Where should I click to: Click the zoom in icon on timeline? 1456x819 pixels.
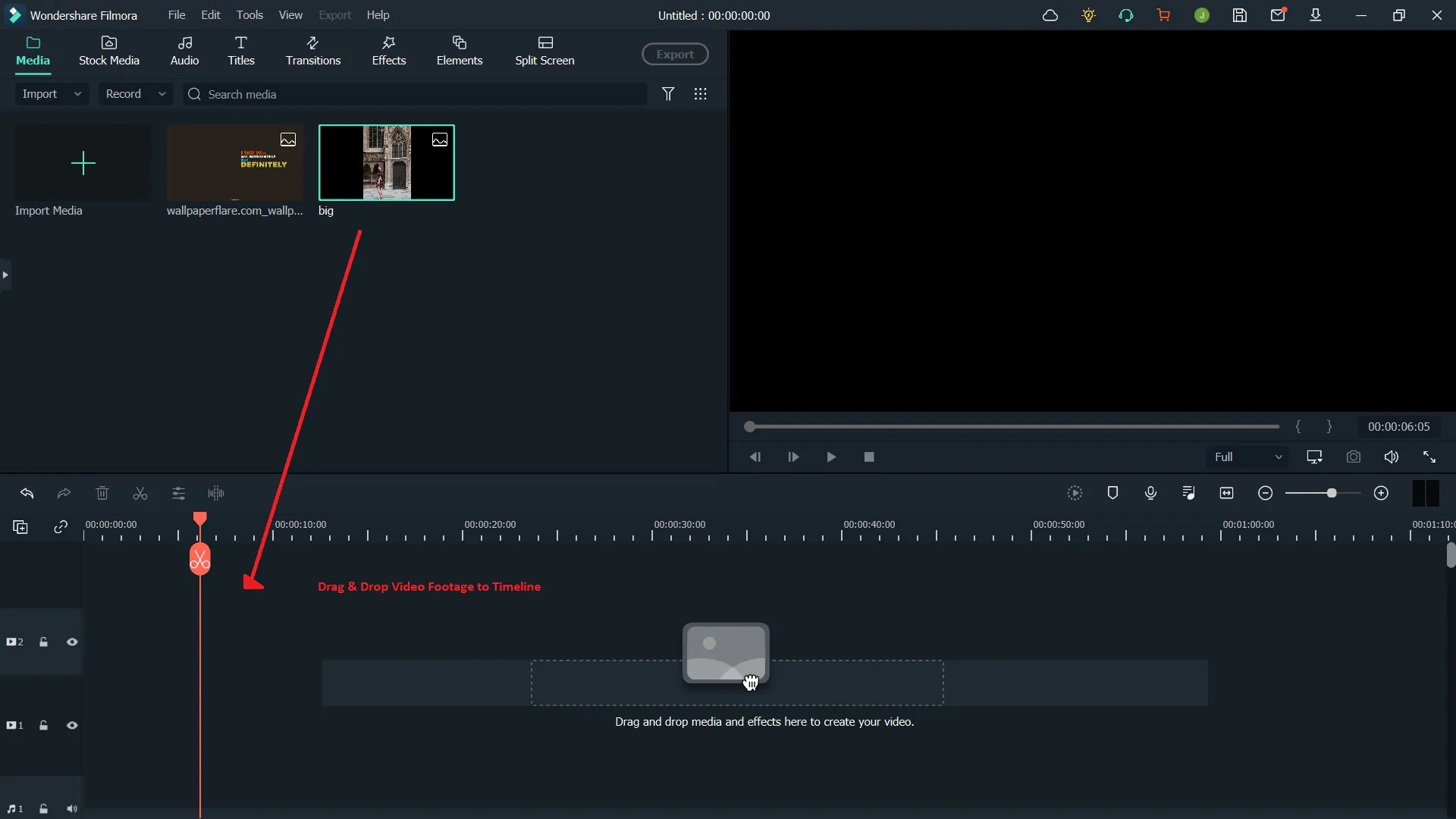[1381, 493]
